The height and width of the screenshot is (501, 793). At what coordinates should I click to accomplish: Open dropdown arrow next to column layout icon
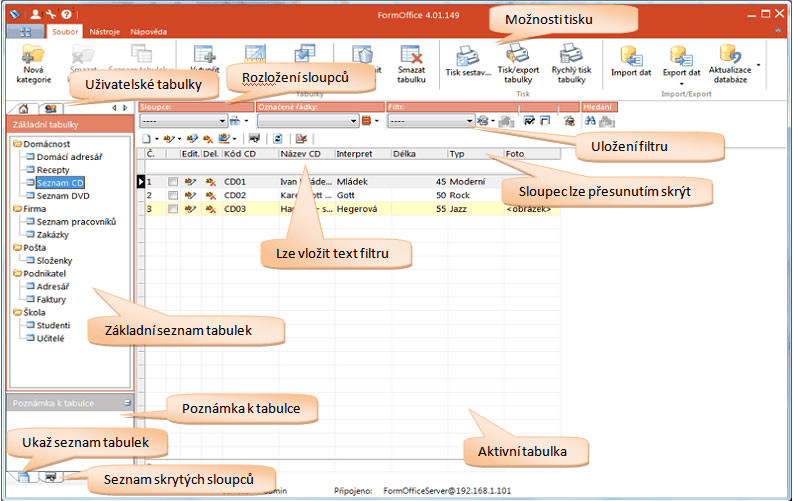point(246,121)
